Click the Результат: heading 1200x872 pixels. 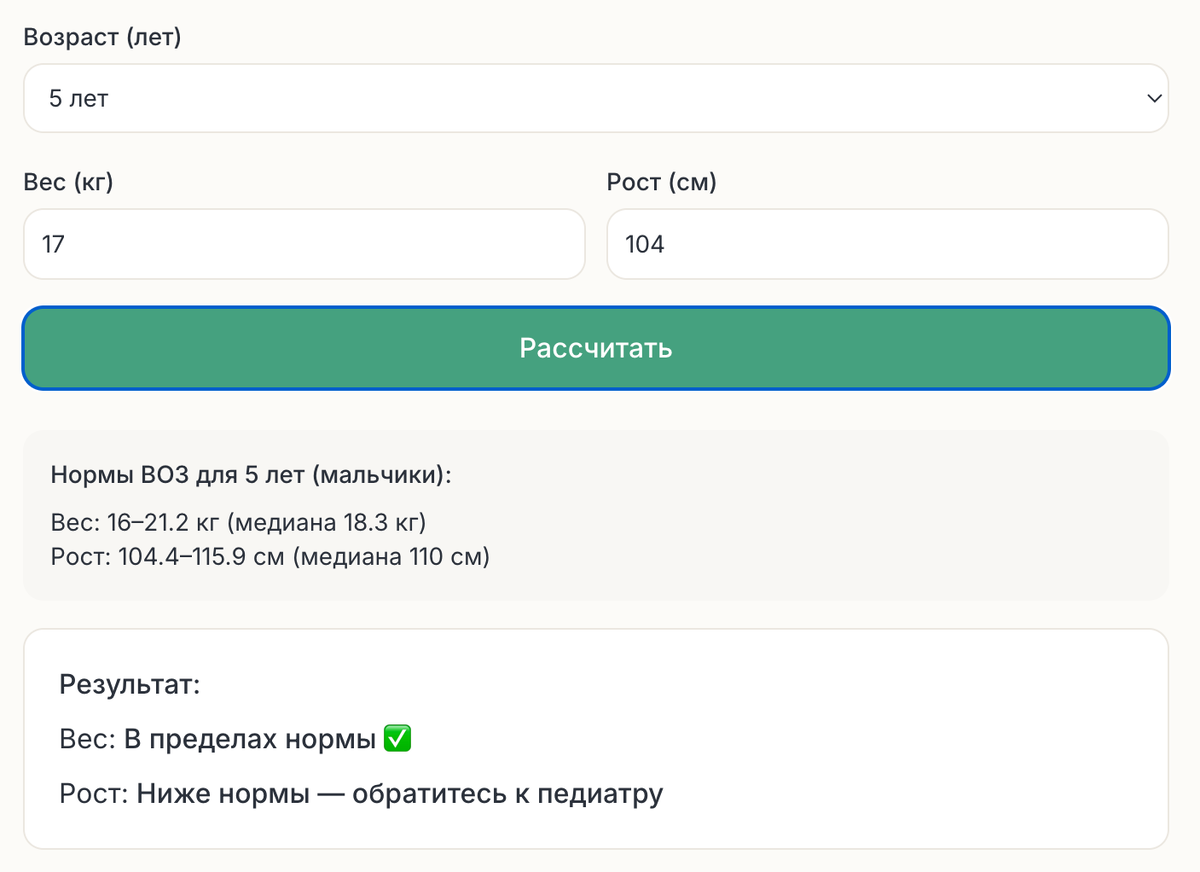pyautogui.click(x=130, y=685)
